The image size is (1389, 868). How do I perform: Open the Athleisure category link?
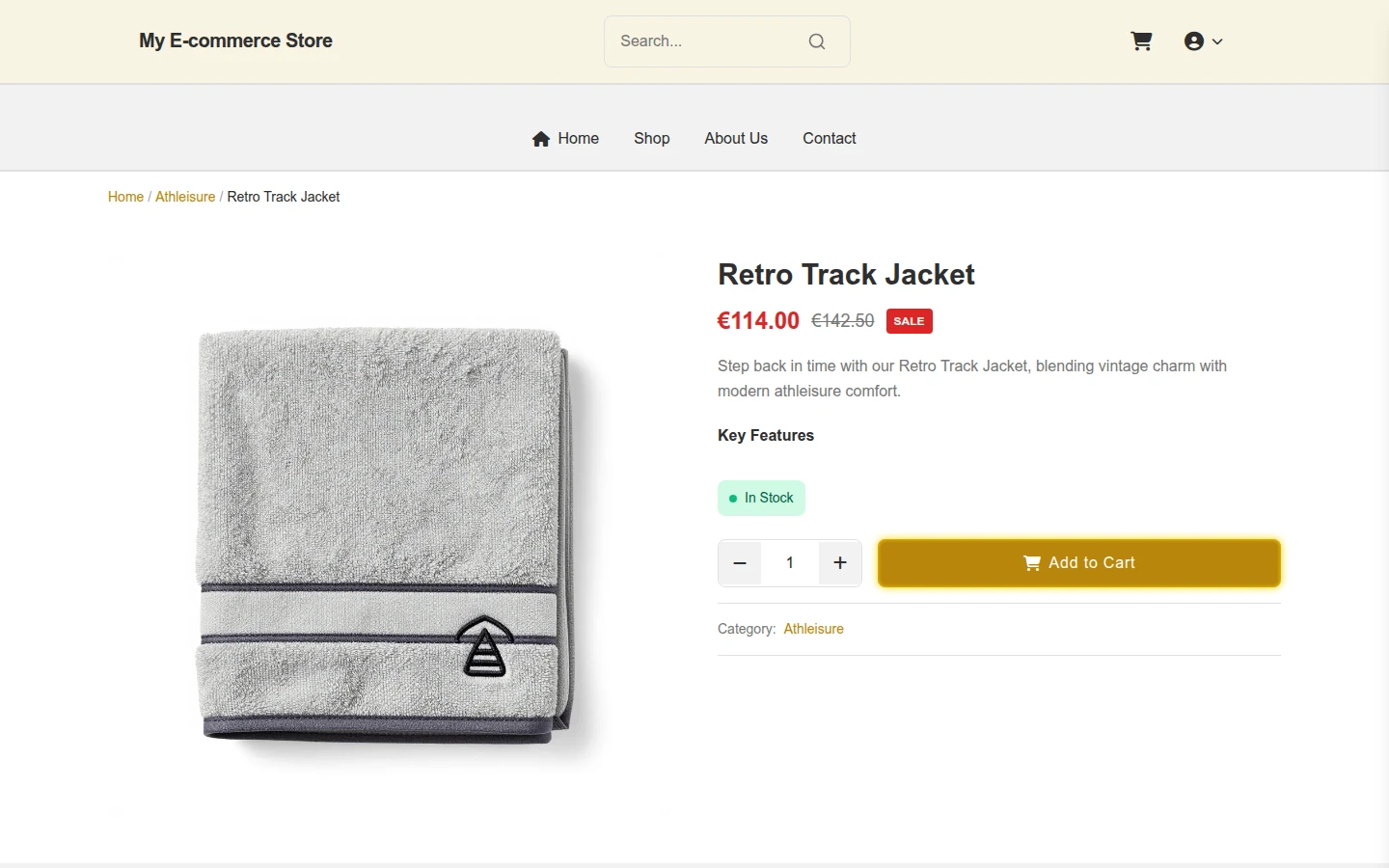pyautogui.click(x=813, y=629)
